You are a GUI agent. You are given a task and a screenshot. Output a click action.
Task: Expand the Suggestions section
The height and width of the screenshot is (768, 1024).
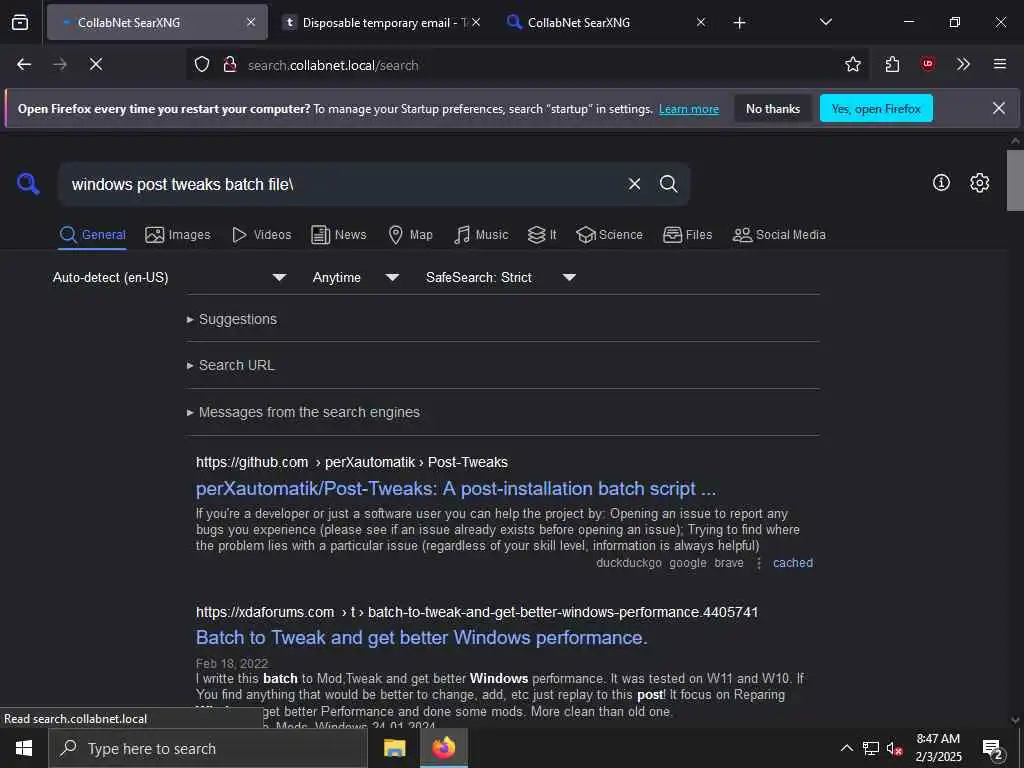coord(238,319)
